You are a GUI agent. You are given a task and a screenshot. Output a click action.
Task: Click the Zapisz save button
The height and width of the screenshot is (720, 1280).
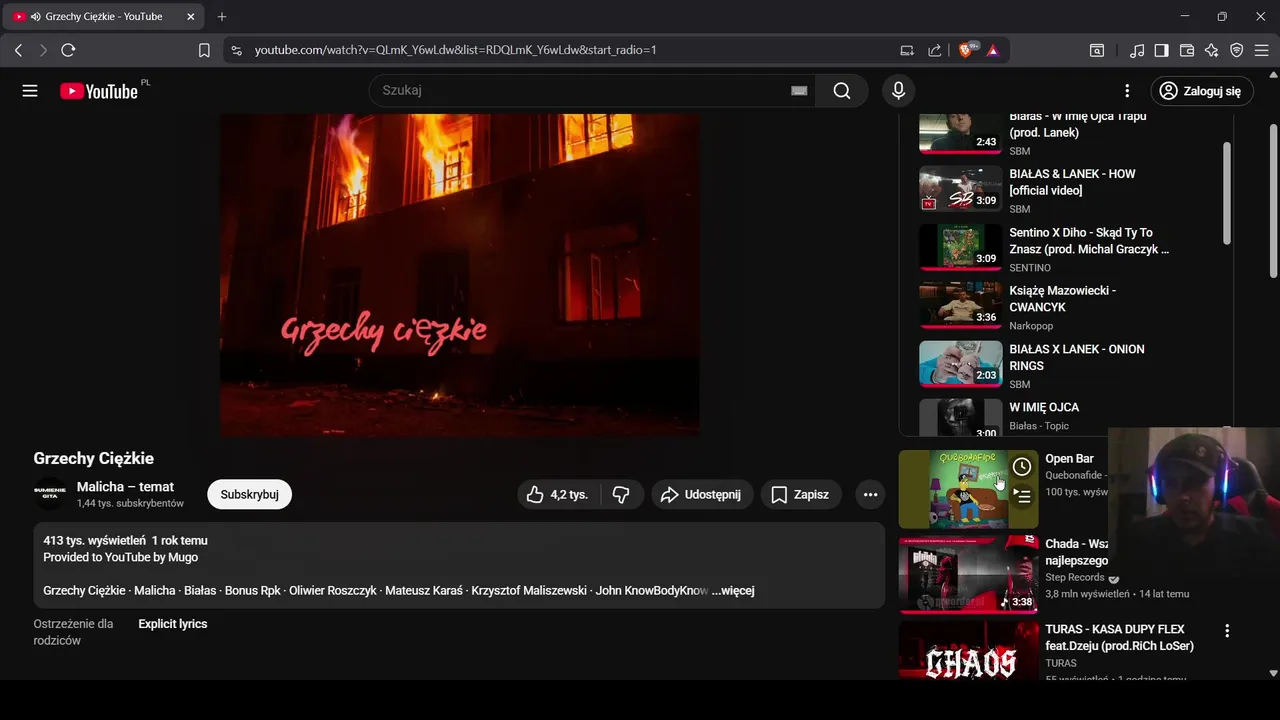pyautogui.click(x=801, y=494)
